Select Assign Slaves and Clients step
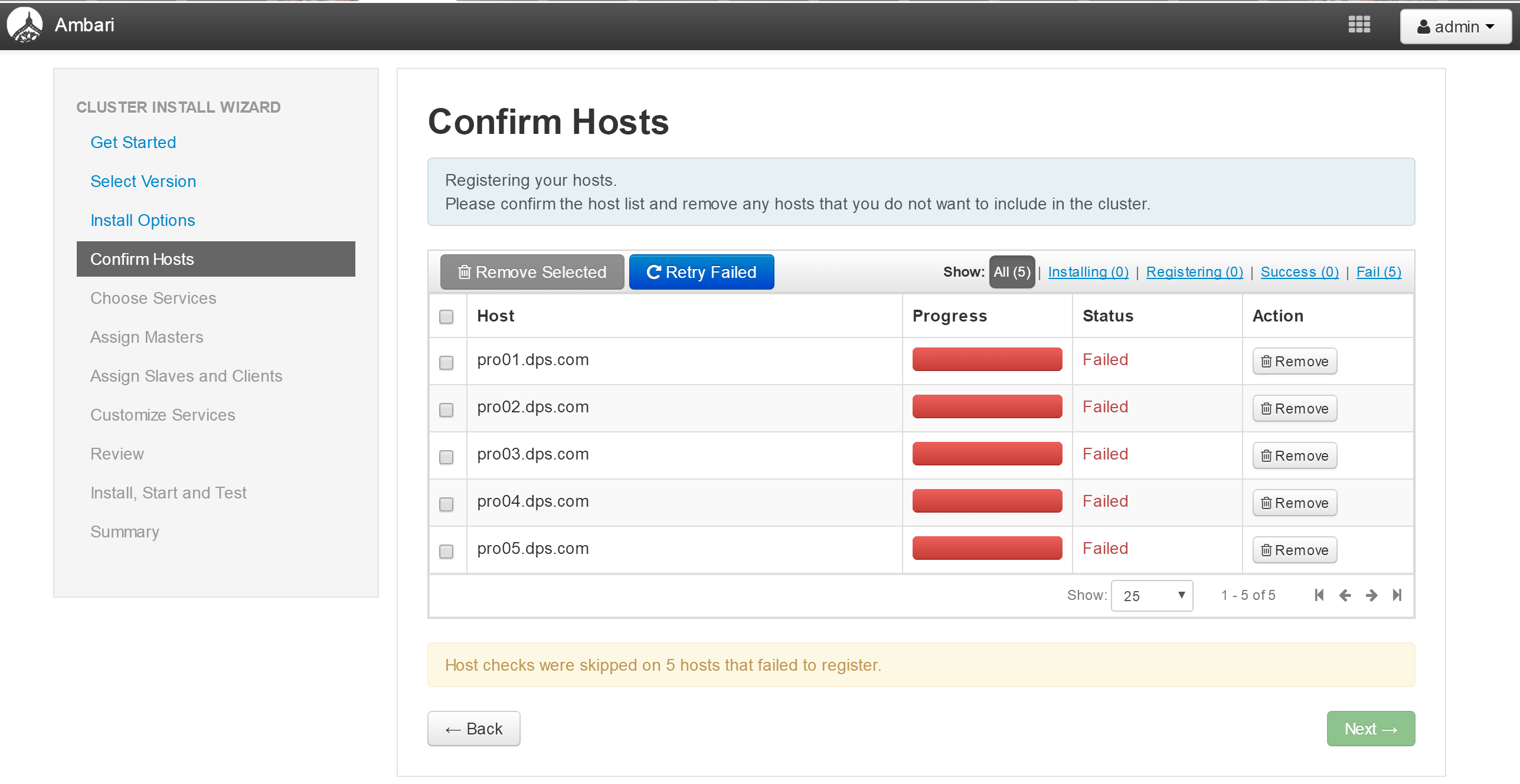 pos(187,376)
